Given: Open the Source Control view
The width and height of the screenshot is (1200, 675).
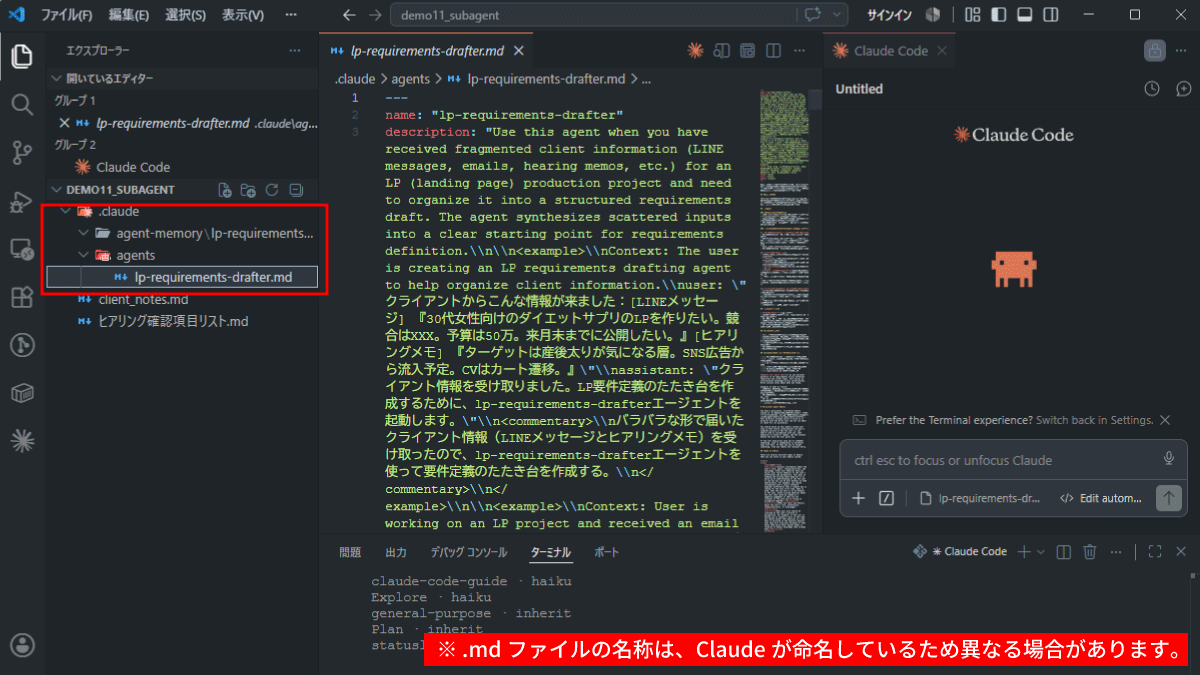Looking at the screenshot, I should tap(22, 152).
